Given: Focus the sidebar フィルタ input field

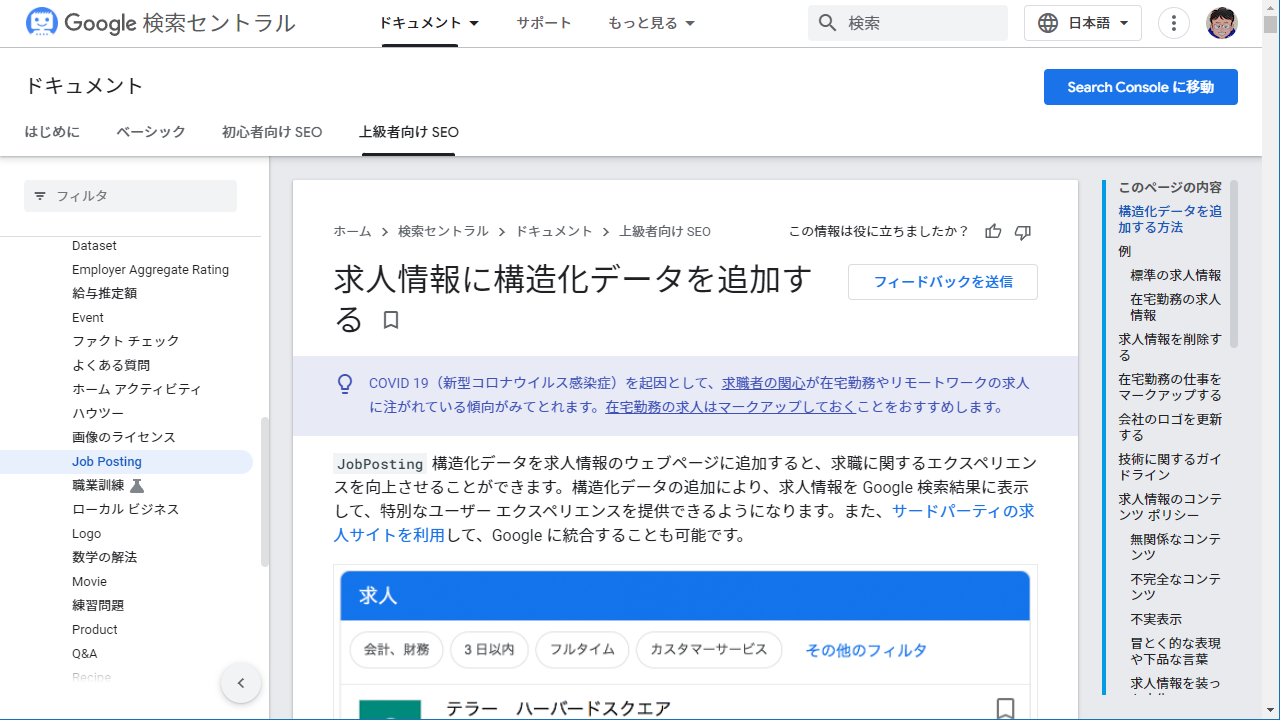Looking at the screenshot, I should coord(130,196).
